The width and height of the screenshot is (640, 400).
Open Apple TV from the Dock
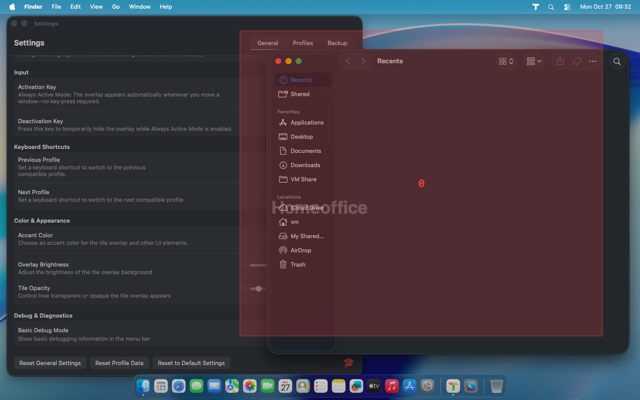click(x=374, y=386)
